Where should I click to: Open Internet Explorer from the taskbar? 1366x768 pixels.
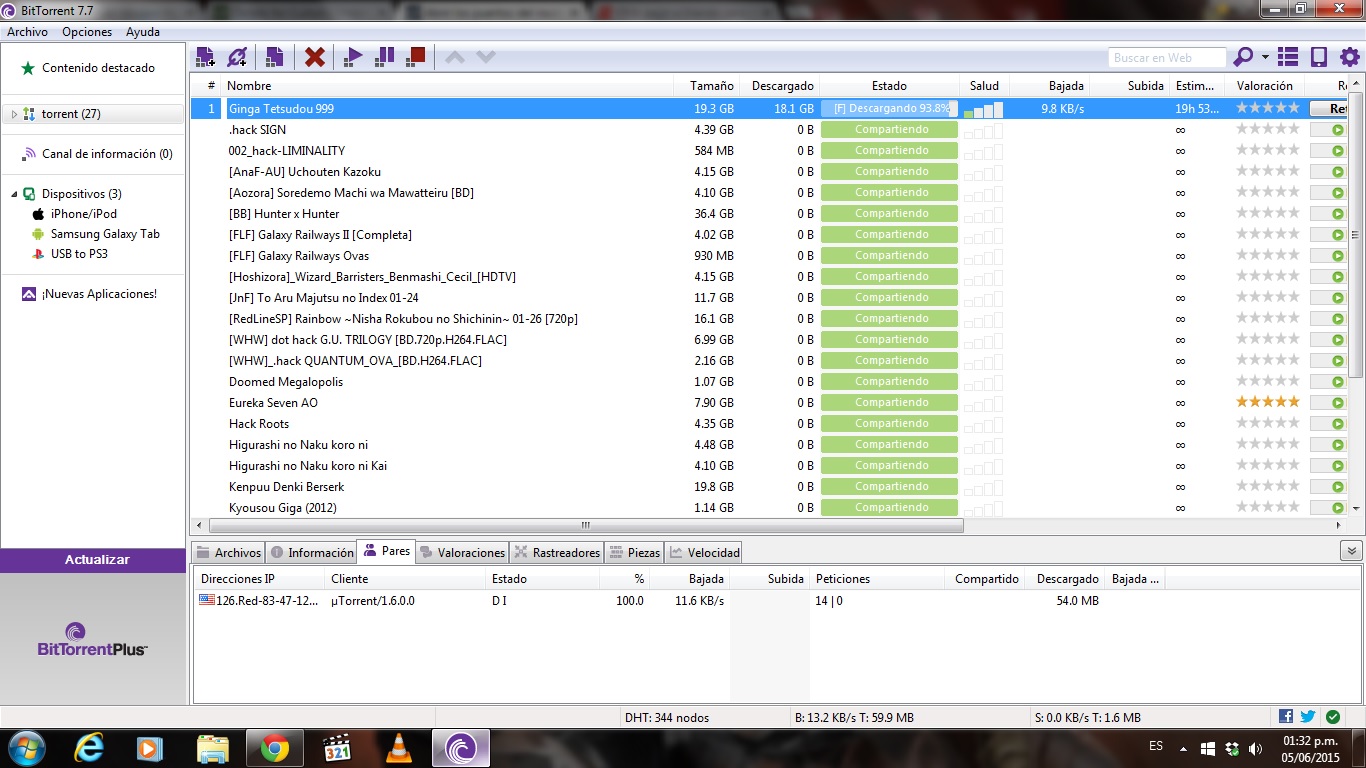(x=91, y=748)
